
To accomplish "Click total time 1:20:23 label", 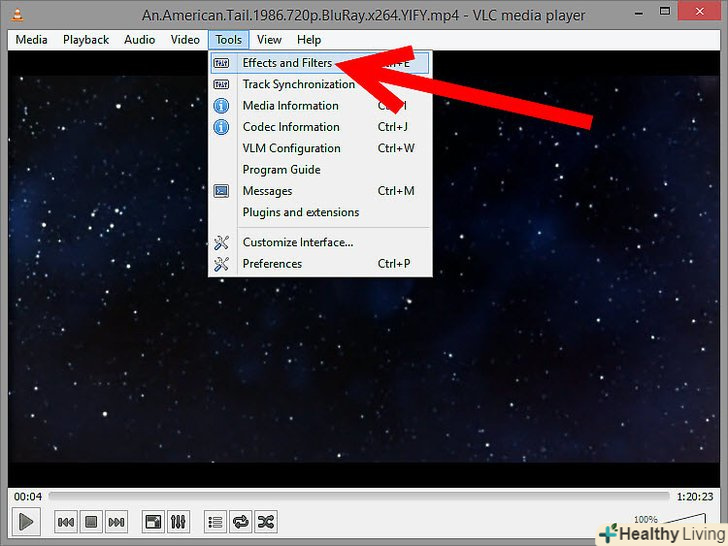I will 695,497.
